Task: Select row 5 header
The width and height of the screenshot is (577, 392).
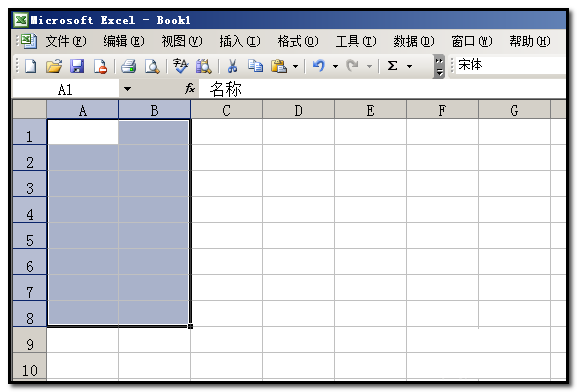Action: click(29, 236)
